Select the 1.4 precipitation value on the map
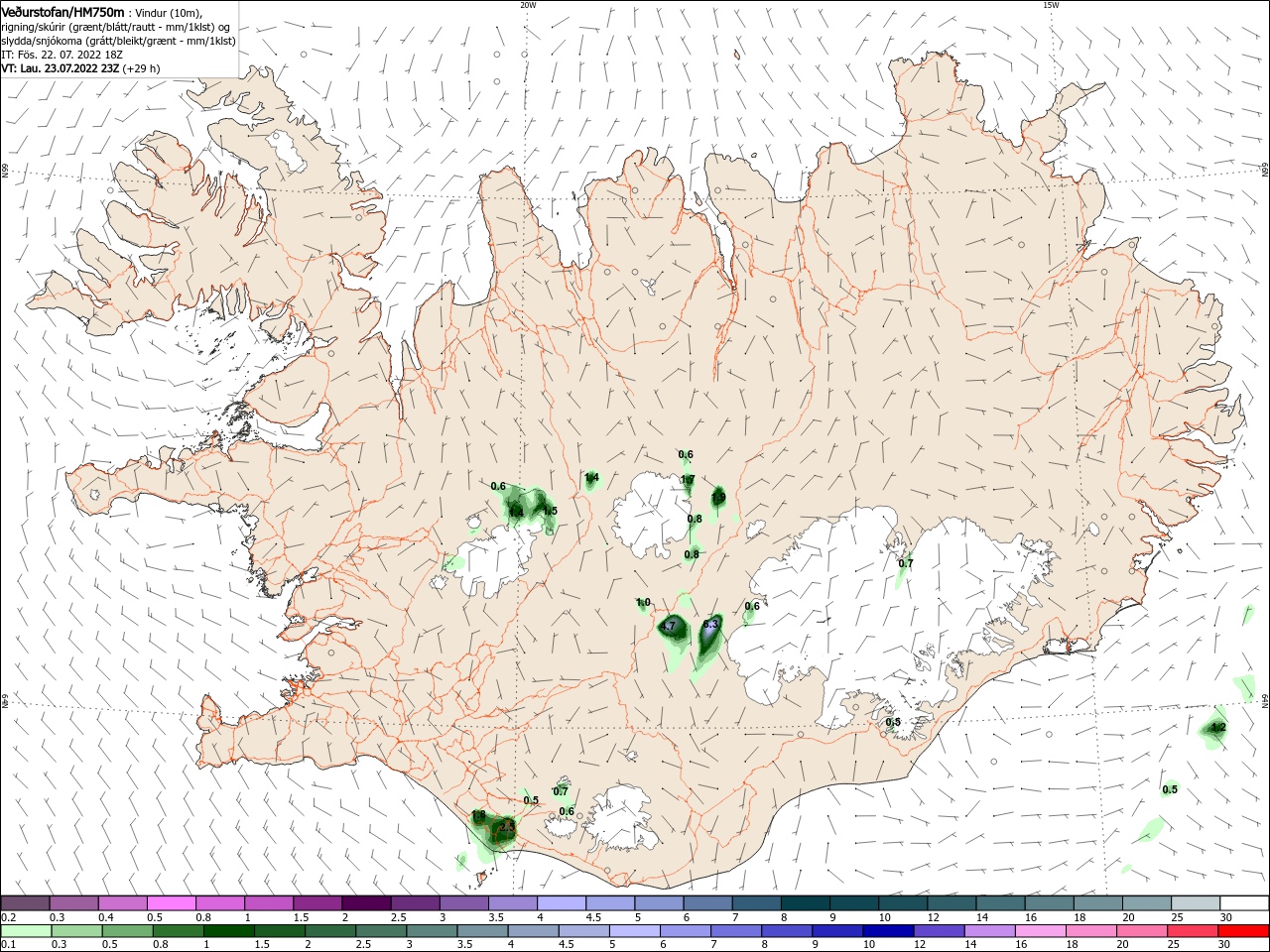The image size is (1270, 952). [x=592, y=478]
